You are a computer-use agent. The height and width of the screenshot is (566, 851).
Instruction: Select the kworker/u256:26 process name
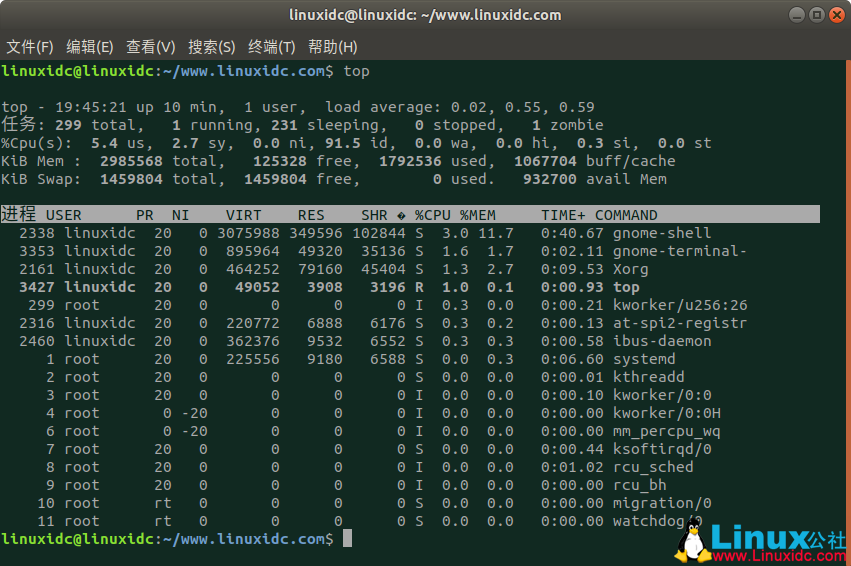(680, 305)
